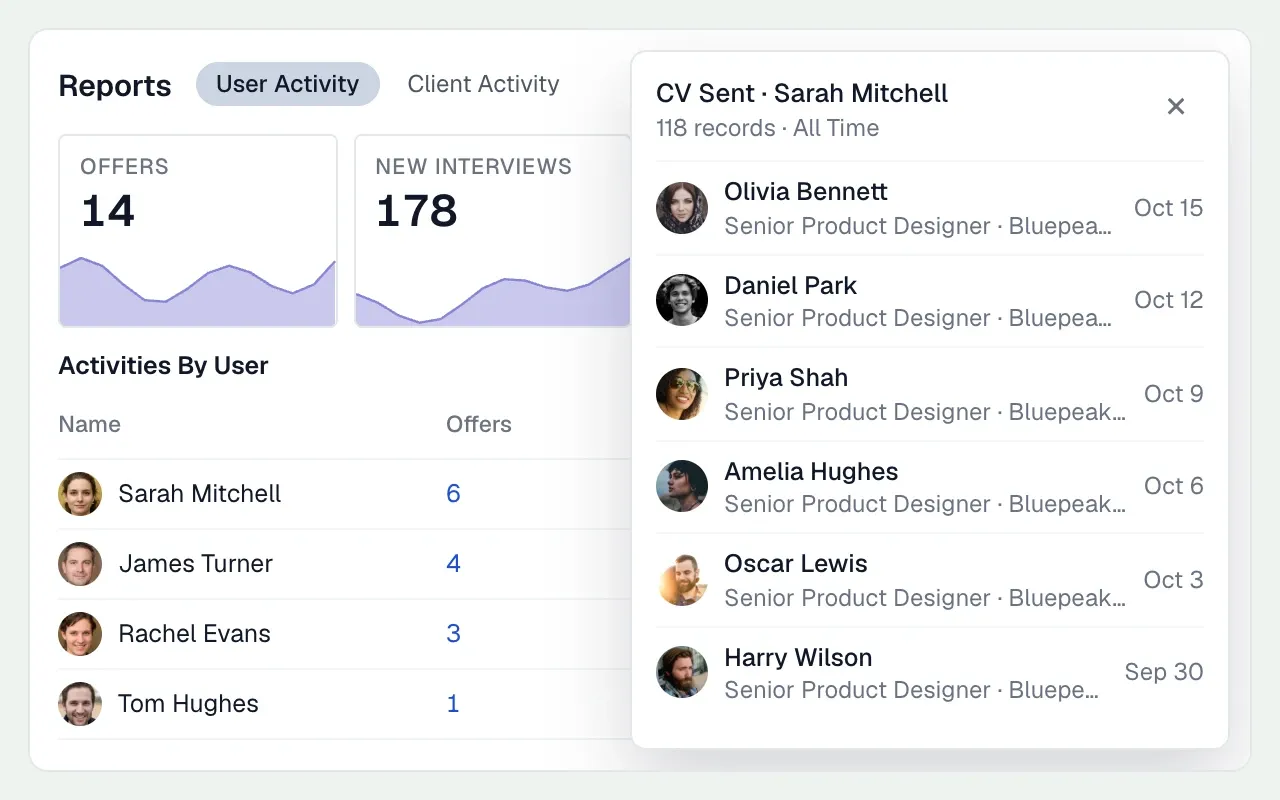Click Oscar Lewis's avatar photo
Screen dimensions: 1280x800
682,580
